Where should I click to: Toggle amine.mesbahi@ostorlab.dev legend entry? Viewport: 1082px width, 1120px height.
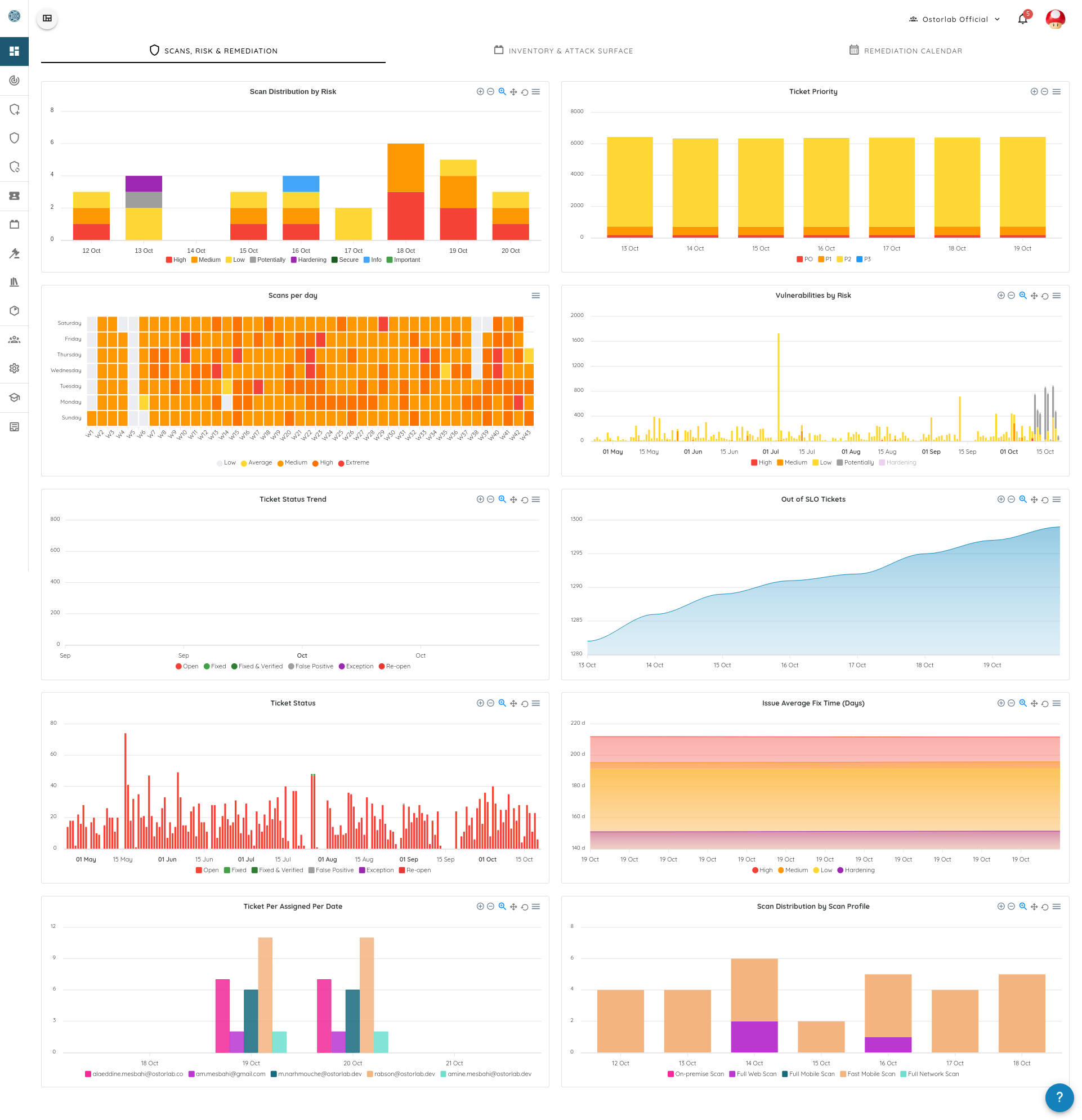(x=486, y=1074)
